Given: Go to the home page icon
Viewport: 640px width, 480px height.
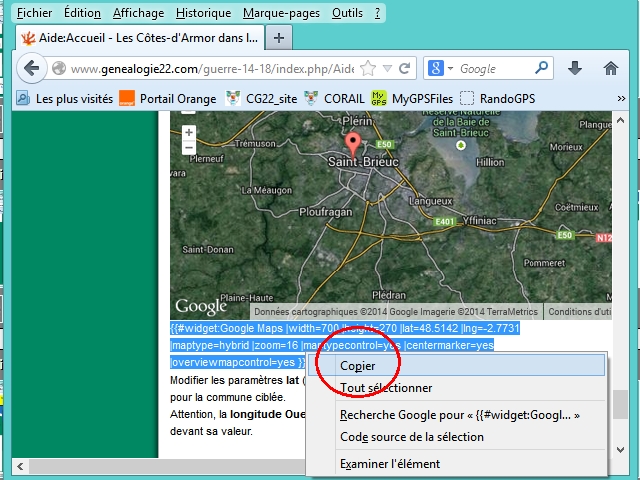Looking at the screenshot, I should pyautogui.click(x=611, y=68).
